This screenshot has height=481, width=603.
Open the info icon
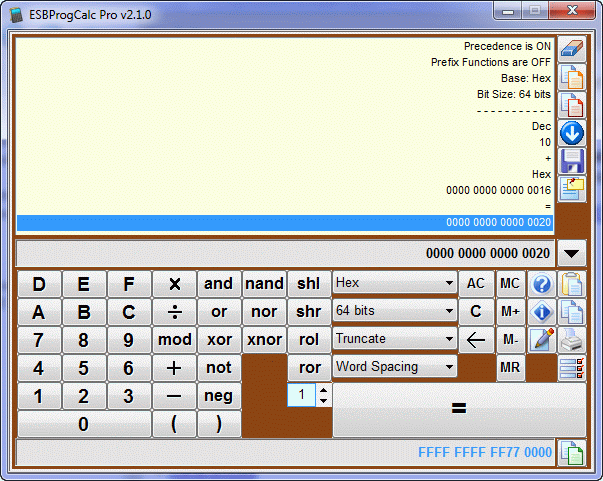pos(541,312)
